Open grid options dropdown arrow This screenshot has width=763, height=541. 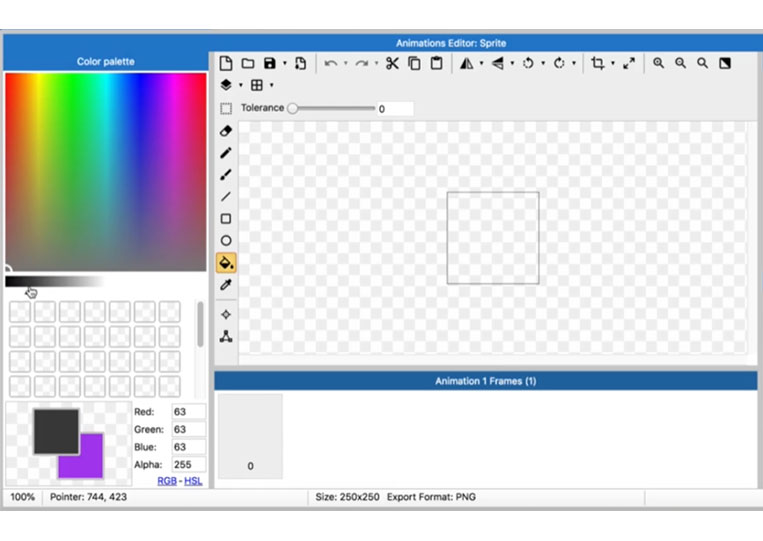pyautogui.click(x=272, y=85)
